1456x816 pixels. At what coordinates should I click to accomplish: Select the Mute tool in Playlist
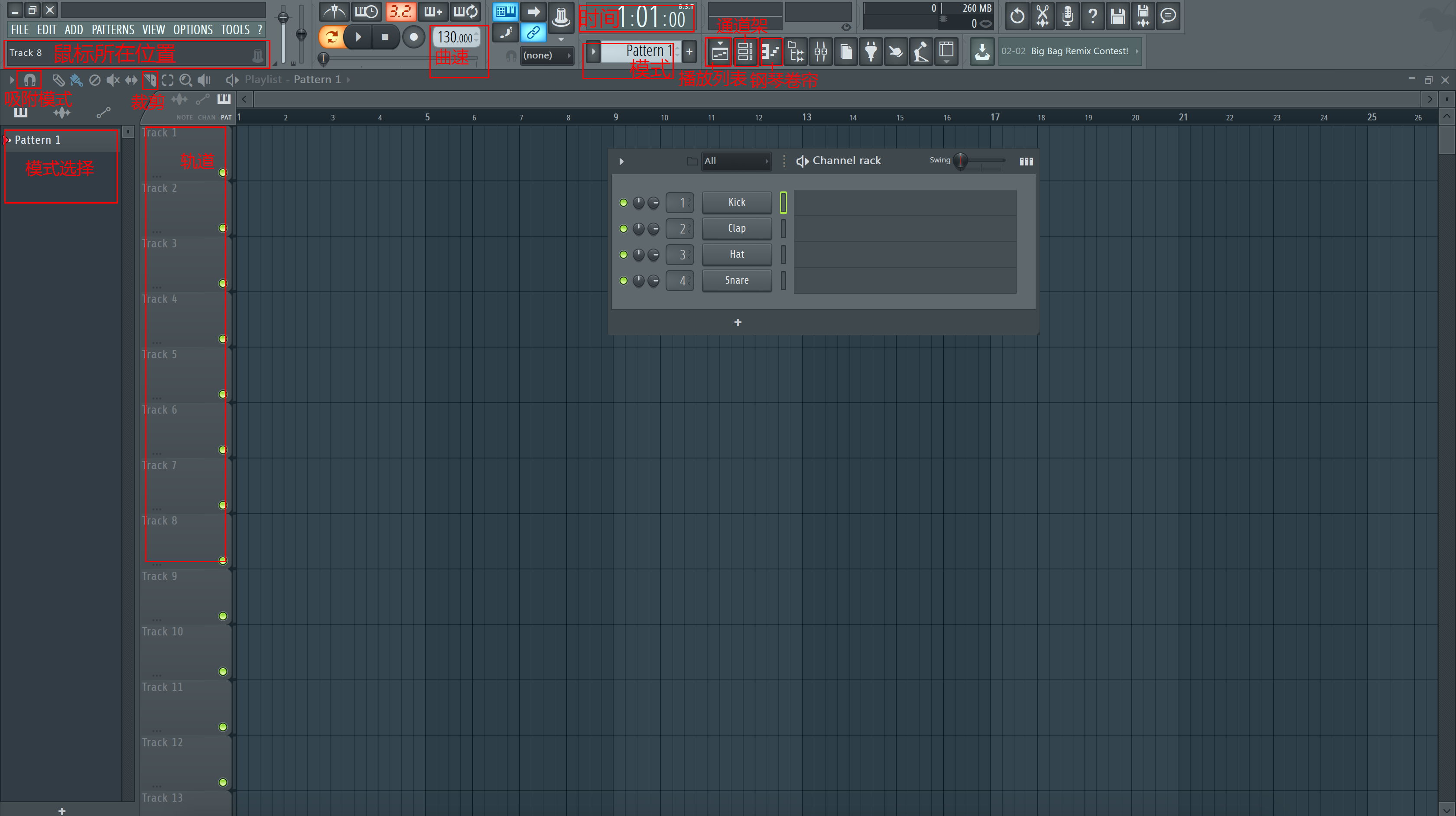pyautogui.click(x=113, y=80)
